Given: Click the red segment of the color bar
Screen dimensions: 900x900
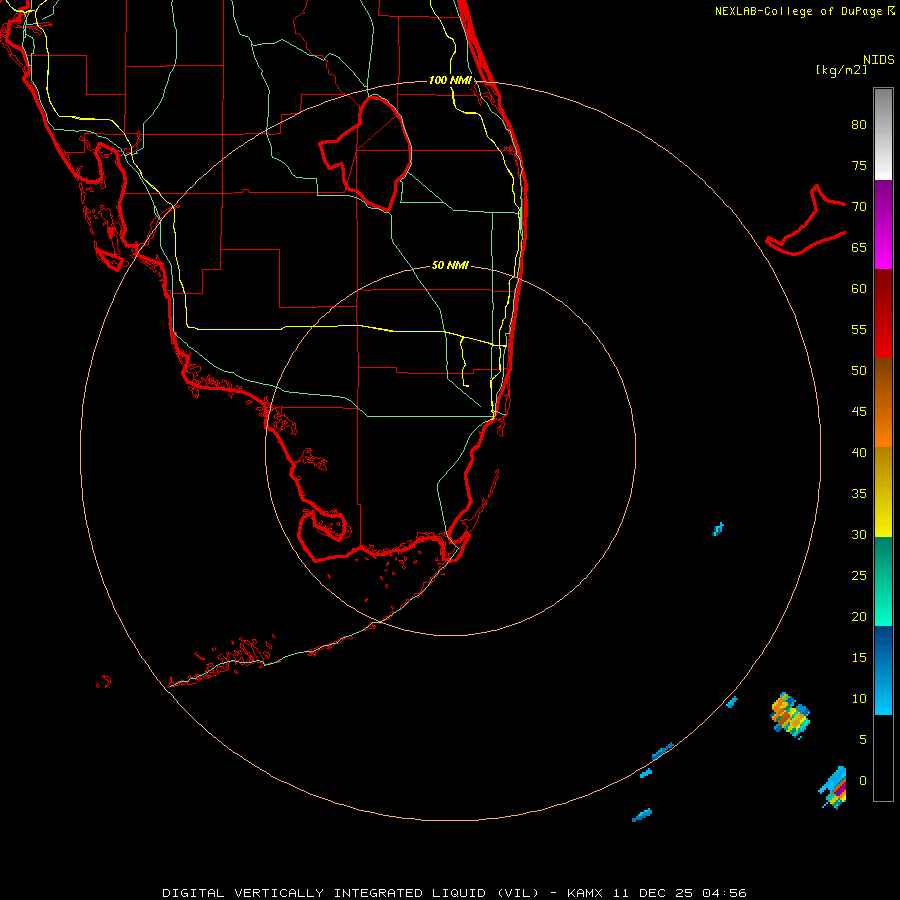Looking at the screenshot, I should tap(883, 313).
